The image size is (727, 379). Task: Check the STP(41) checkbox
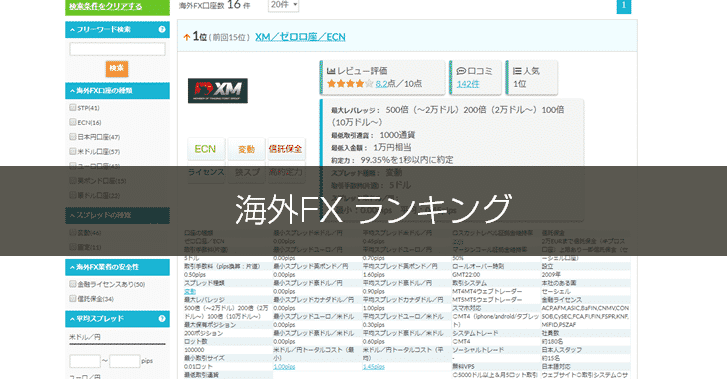click(x=72, y=108)
